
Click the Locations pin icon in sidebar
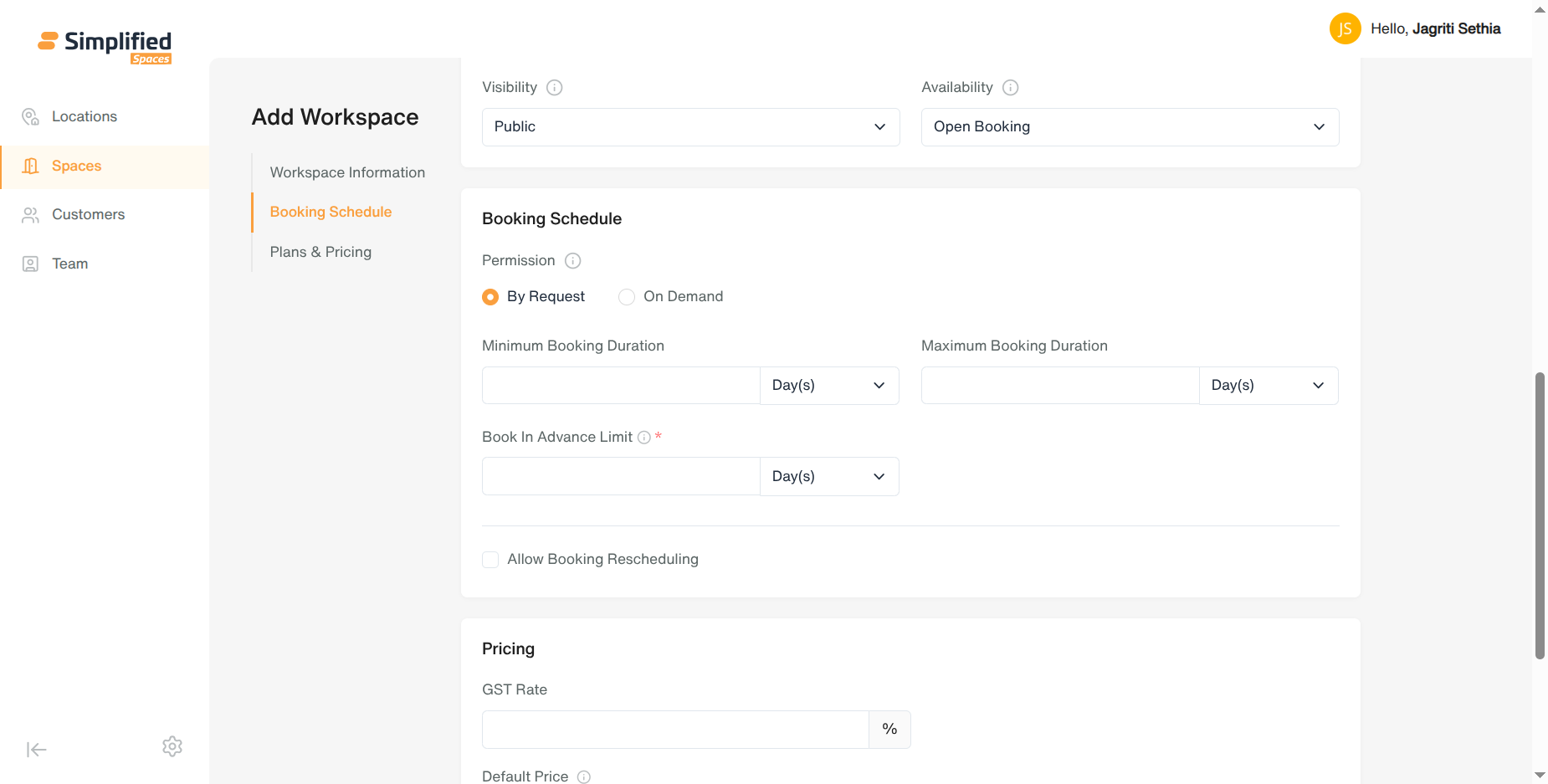[x=31, y=116]
